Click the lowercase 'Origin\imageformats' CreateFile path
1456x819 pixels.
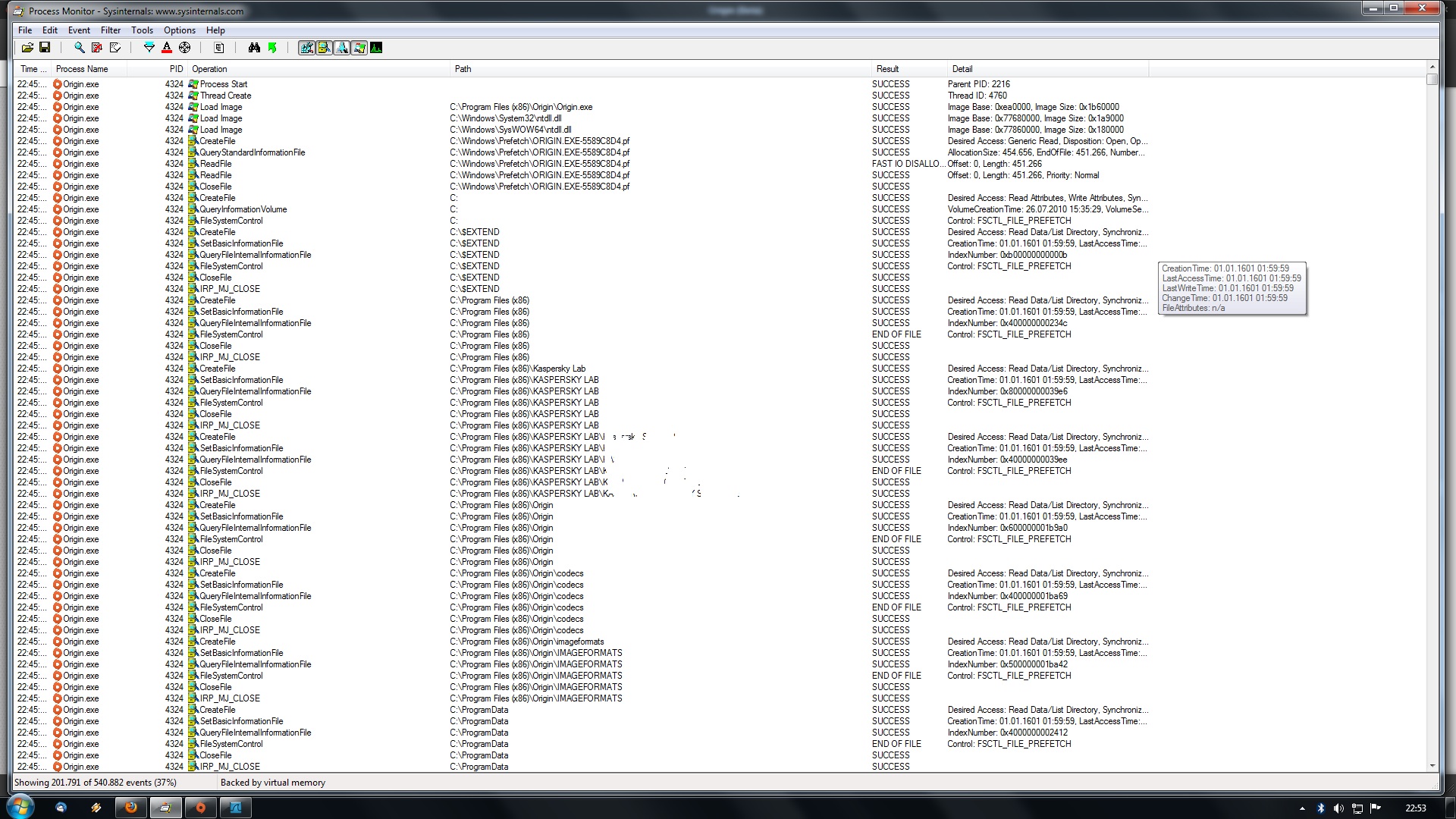point(527,642)
